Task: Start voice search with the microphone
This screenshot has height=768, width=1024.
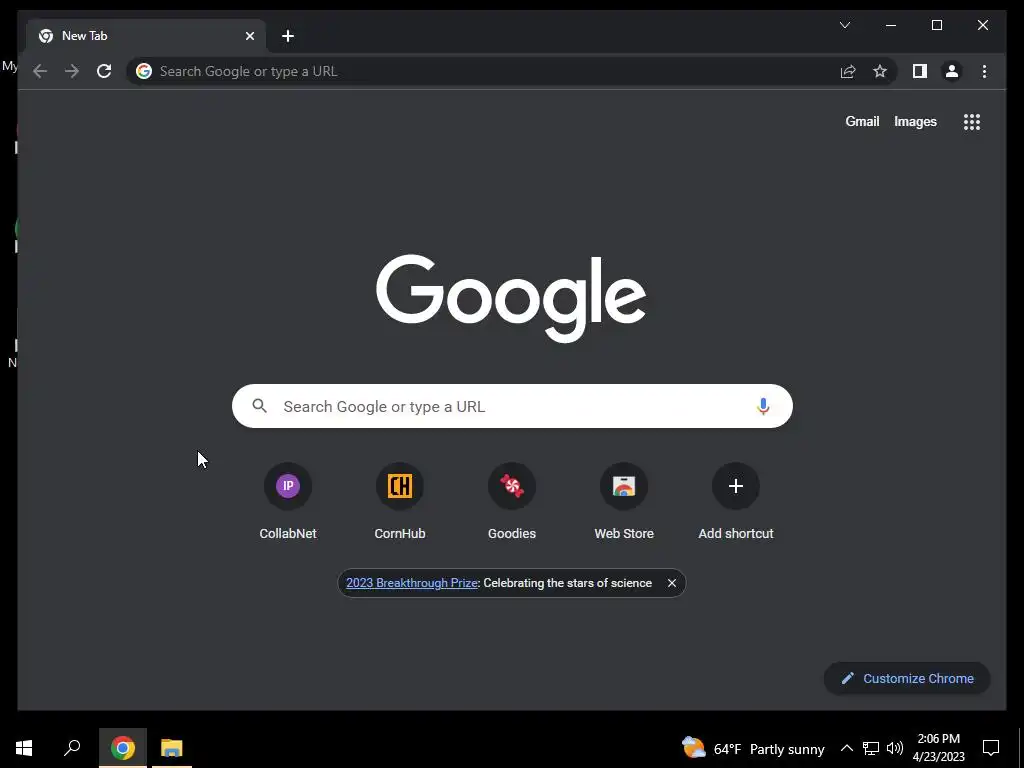Action: 763,406
